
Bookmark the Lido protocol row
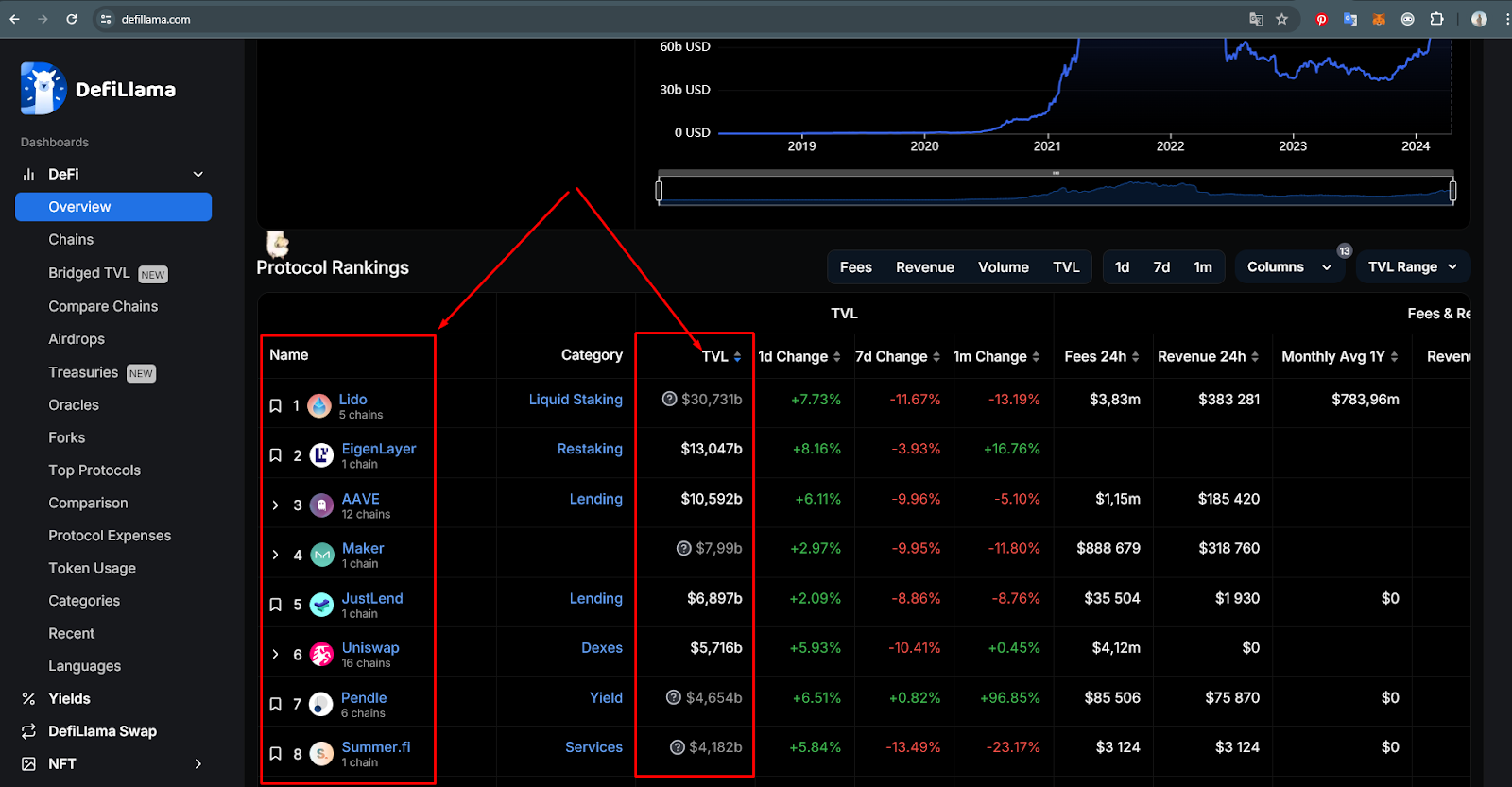pyautogui.click(x=276, y=405)
